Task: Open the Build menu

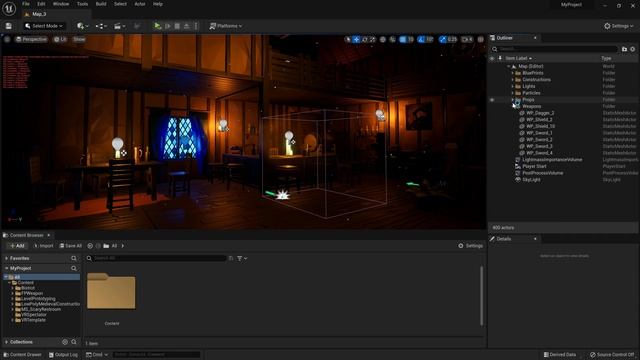Action: pos(101,4)
